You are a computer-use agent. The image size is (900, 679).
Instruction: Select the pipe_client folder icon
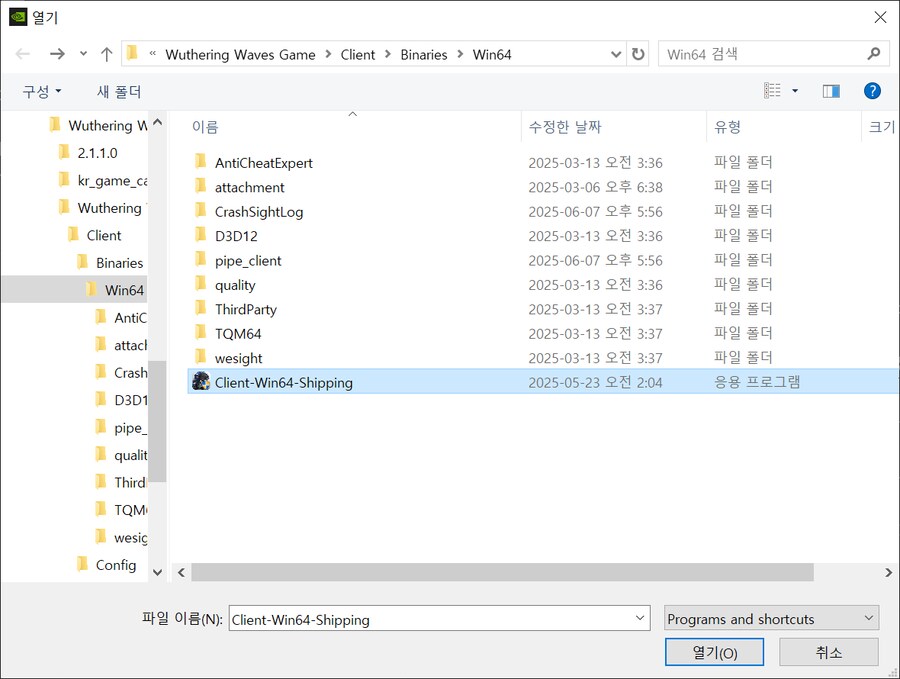(x=200, y=259)
